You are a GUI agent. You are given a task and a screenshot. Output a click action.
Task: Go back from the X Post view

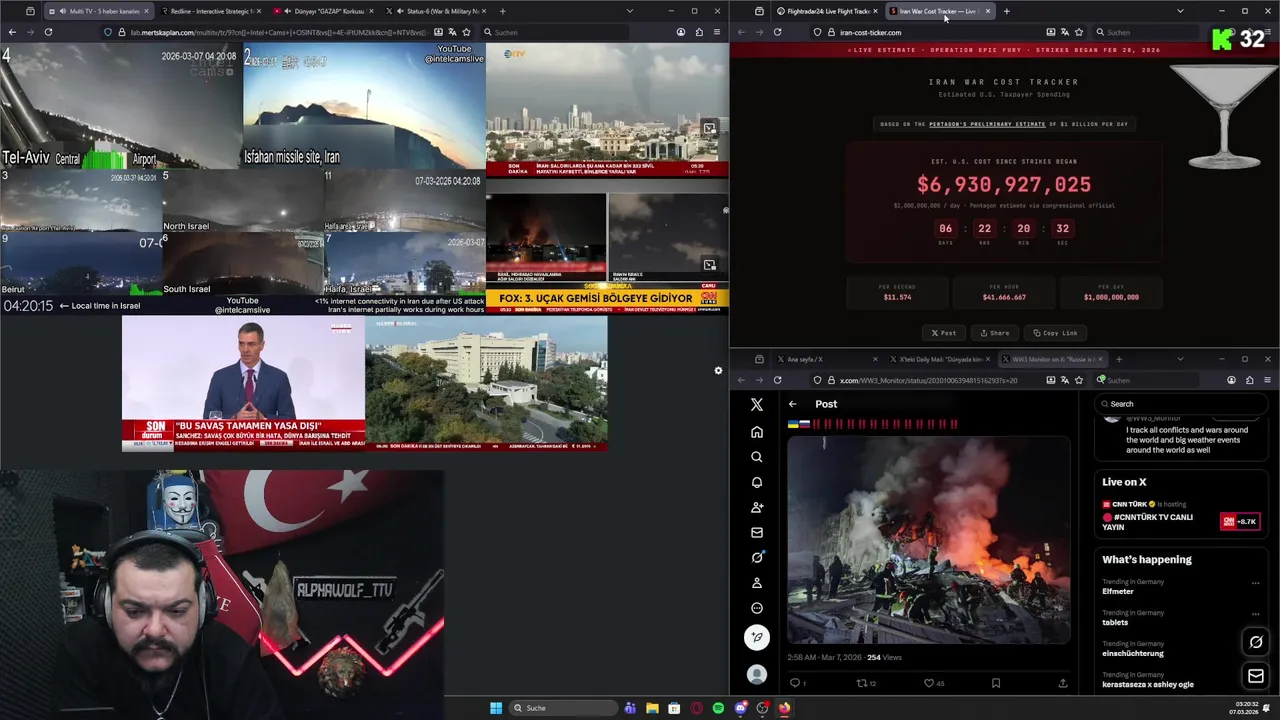coord(792,404)
